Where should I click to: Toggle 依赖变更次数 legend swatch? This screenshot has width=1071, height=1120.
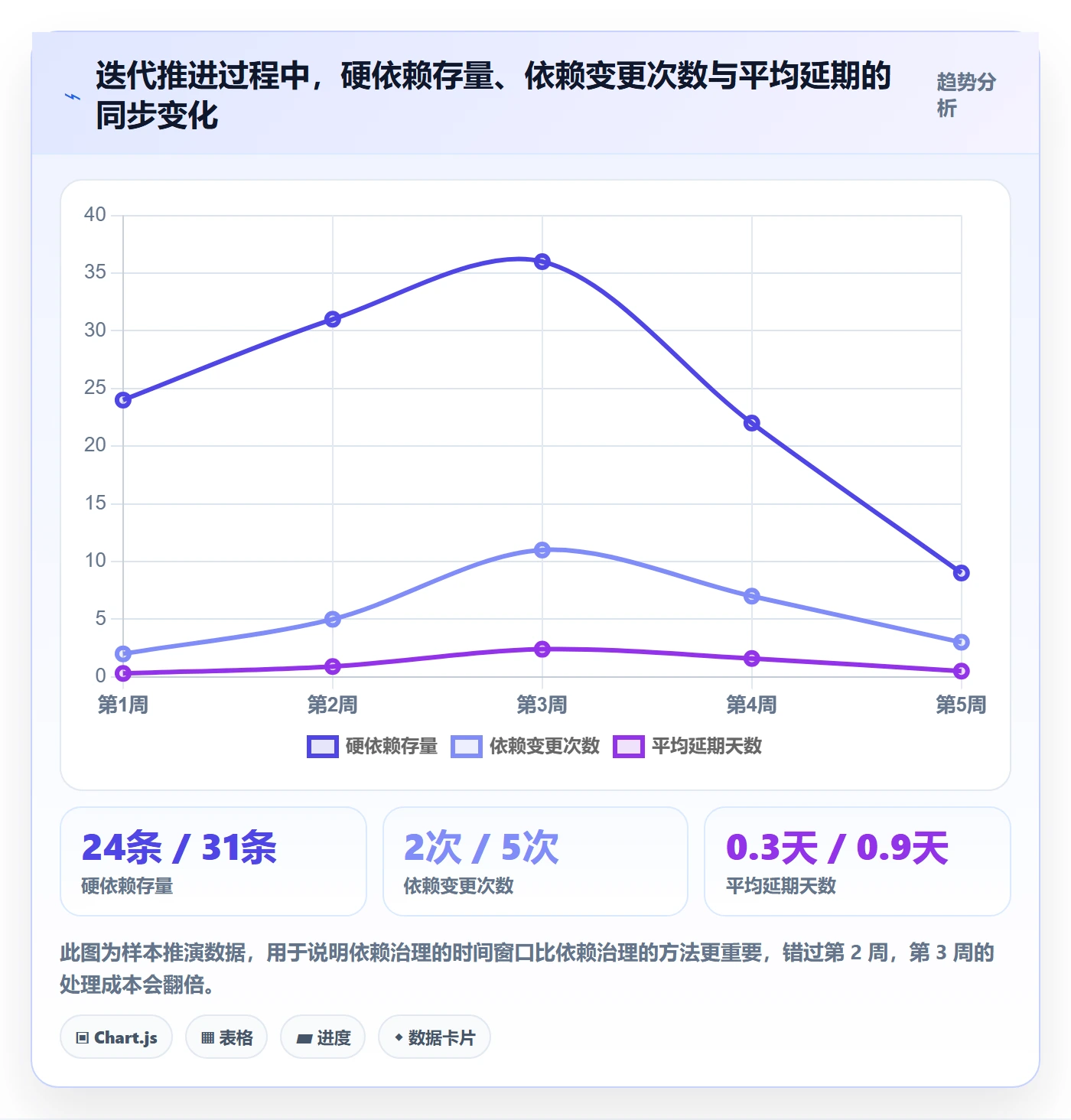click(x=467, y=746)
